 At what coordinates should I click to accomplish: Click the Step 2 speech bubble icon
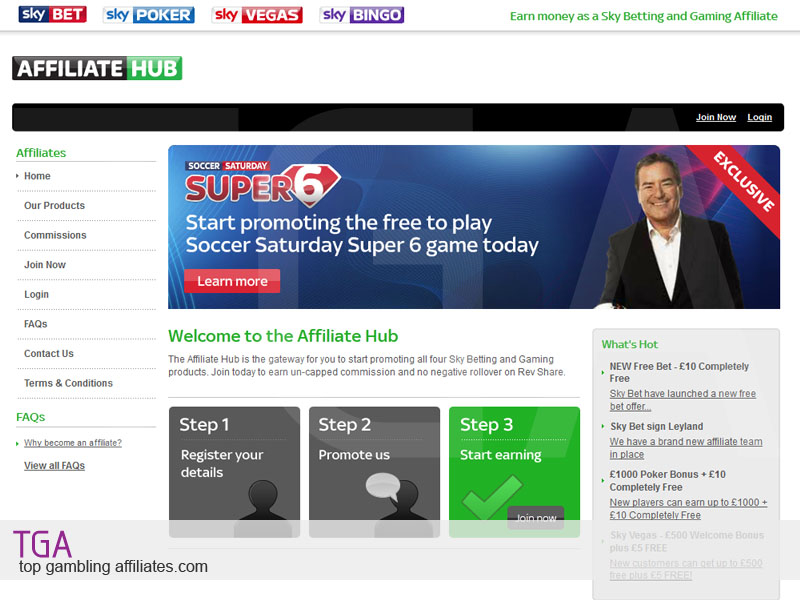[383, 486]
